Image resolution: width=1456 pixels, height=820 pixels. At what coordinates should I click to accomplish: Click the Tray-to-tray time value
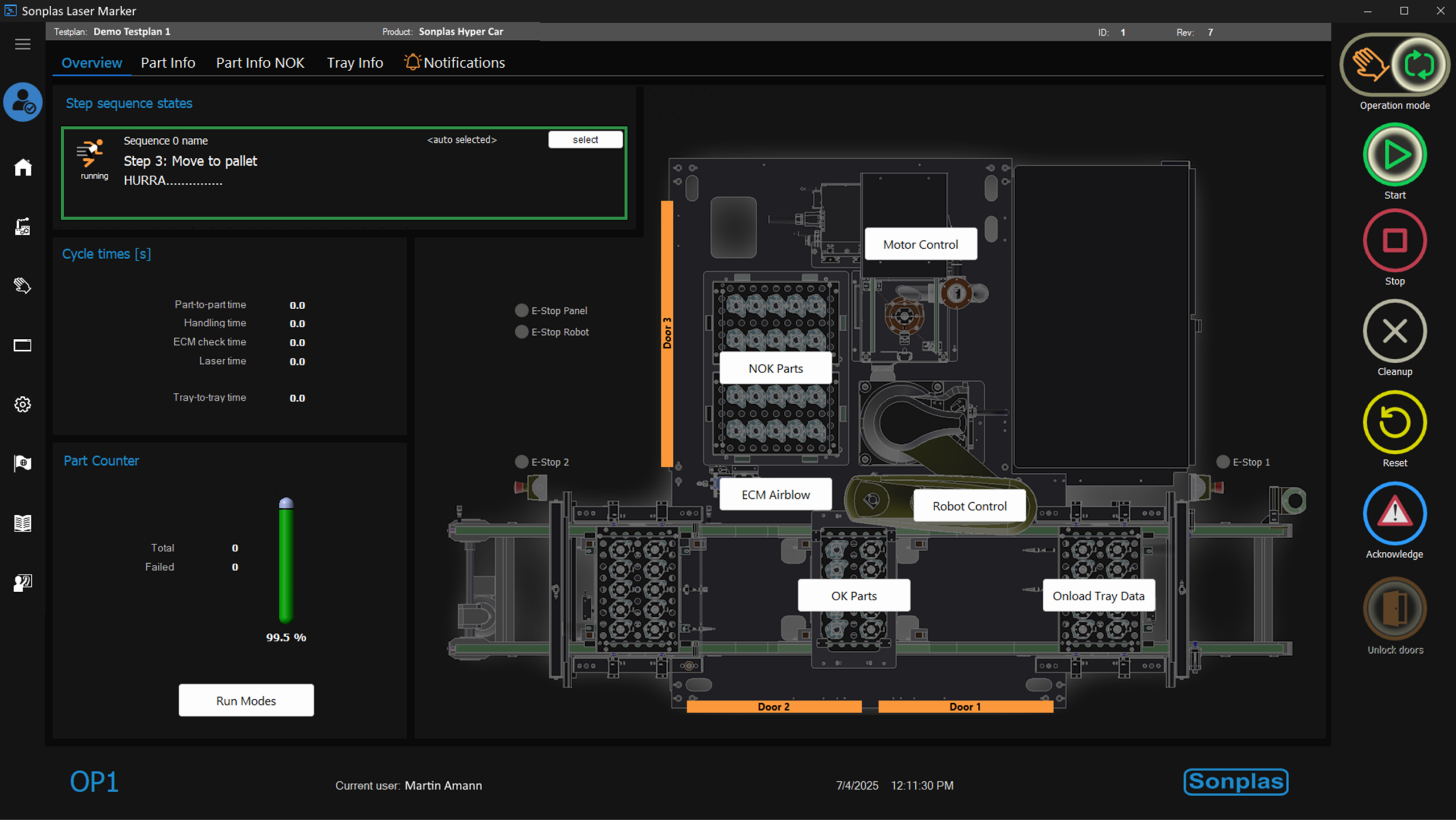[297, 398]
